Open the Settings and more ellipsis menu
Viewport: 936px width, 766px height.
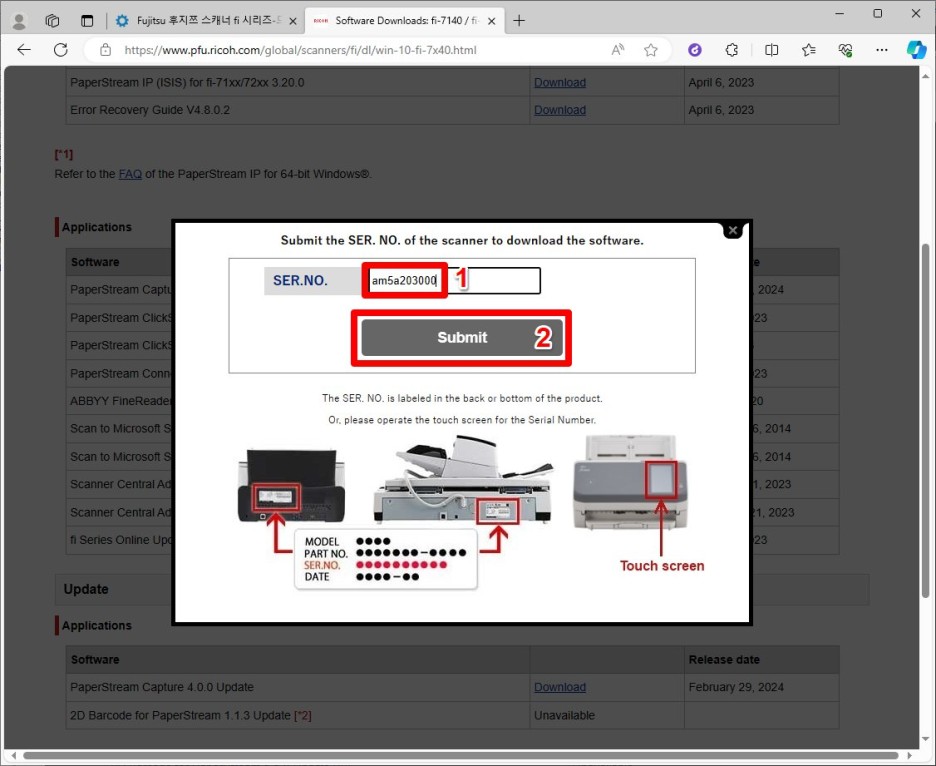point(882,50)
